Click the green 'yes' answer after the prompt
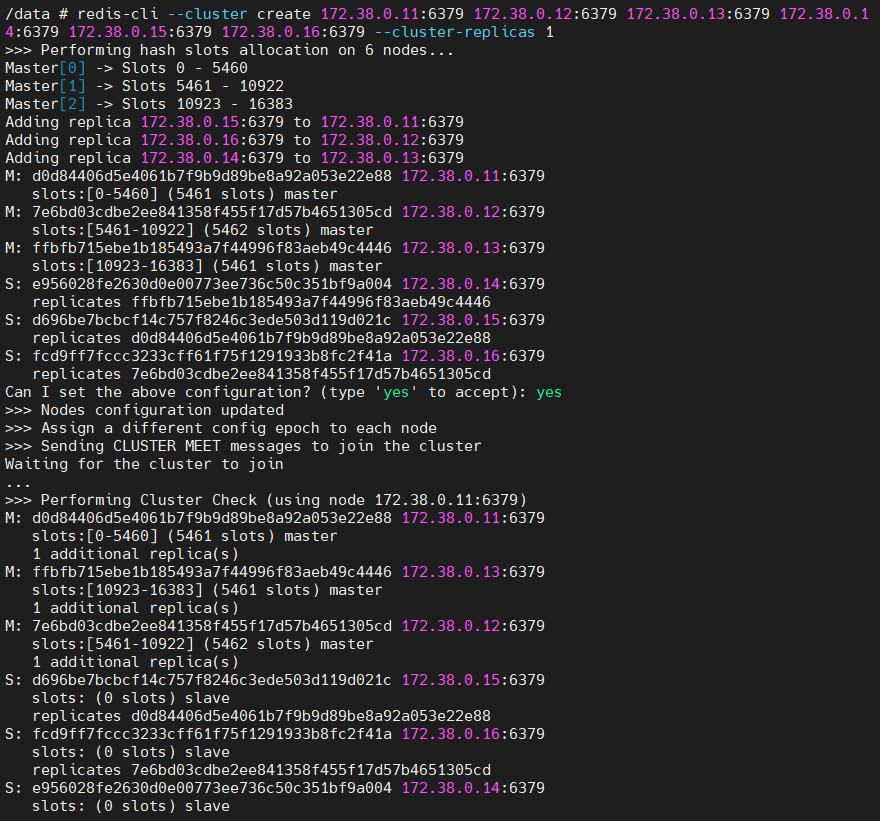This screenshot has width=880, height=821. pyautogui.click(x=549, y=392)
